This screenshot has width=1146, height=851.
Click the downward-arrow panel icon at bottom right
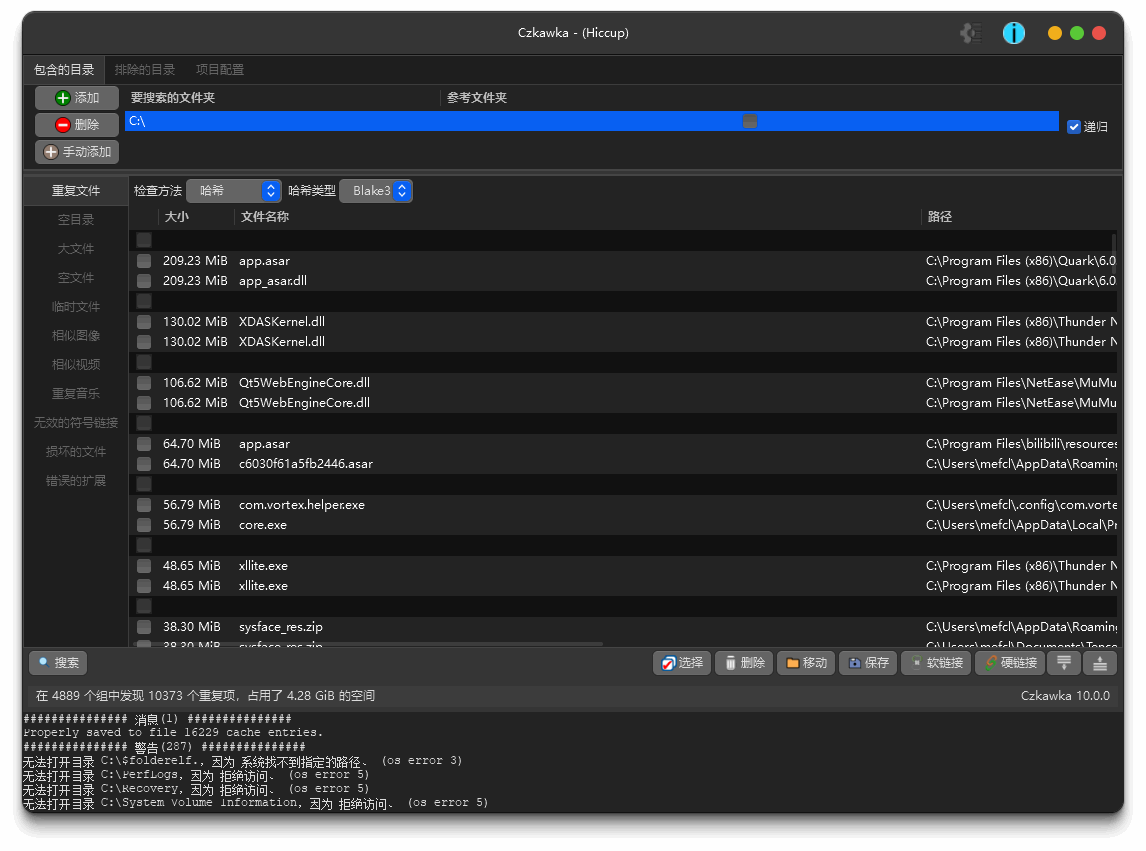1100,663
